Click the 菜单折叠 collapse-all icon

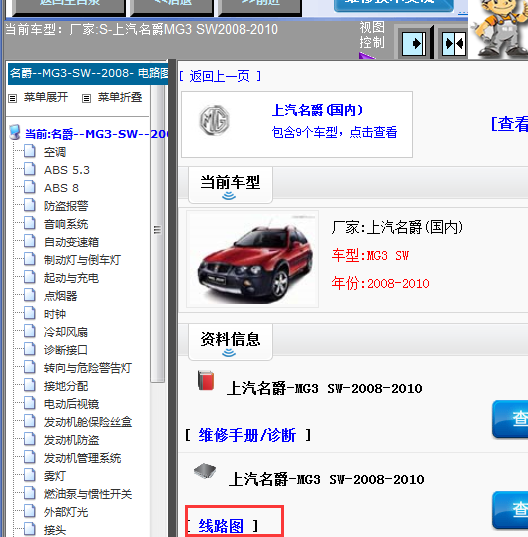pyautogui.click(x=86, y=99)
